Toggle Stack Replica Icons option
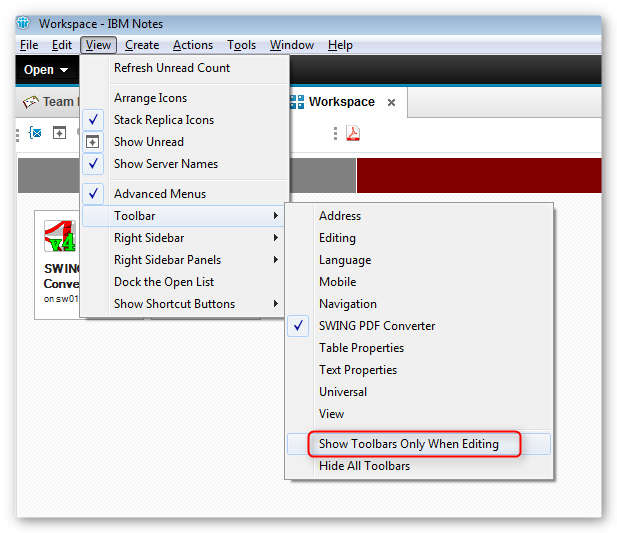The height and width of the screenshot is (533, 617). click(184, 120)
